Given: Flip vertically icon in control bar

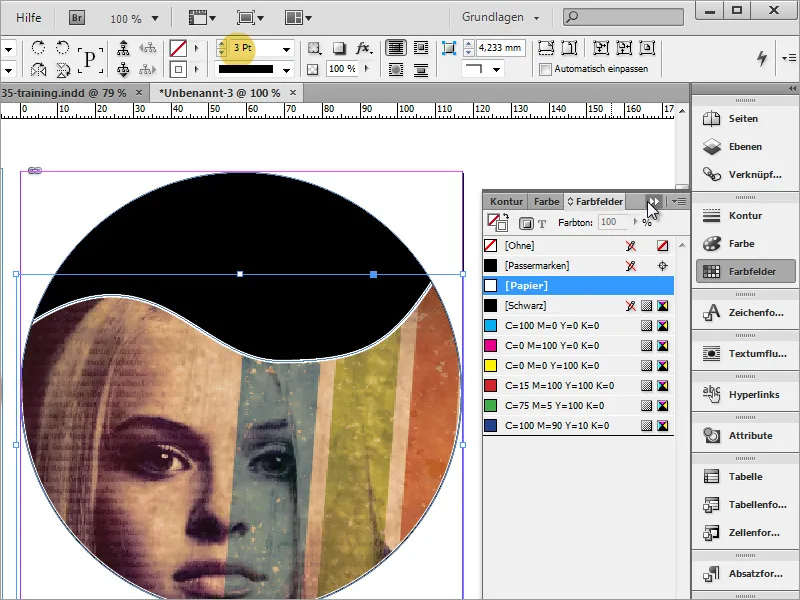Looking at the screenshot, I should click(x=63, y=69).
